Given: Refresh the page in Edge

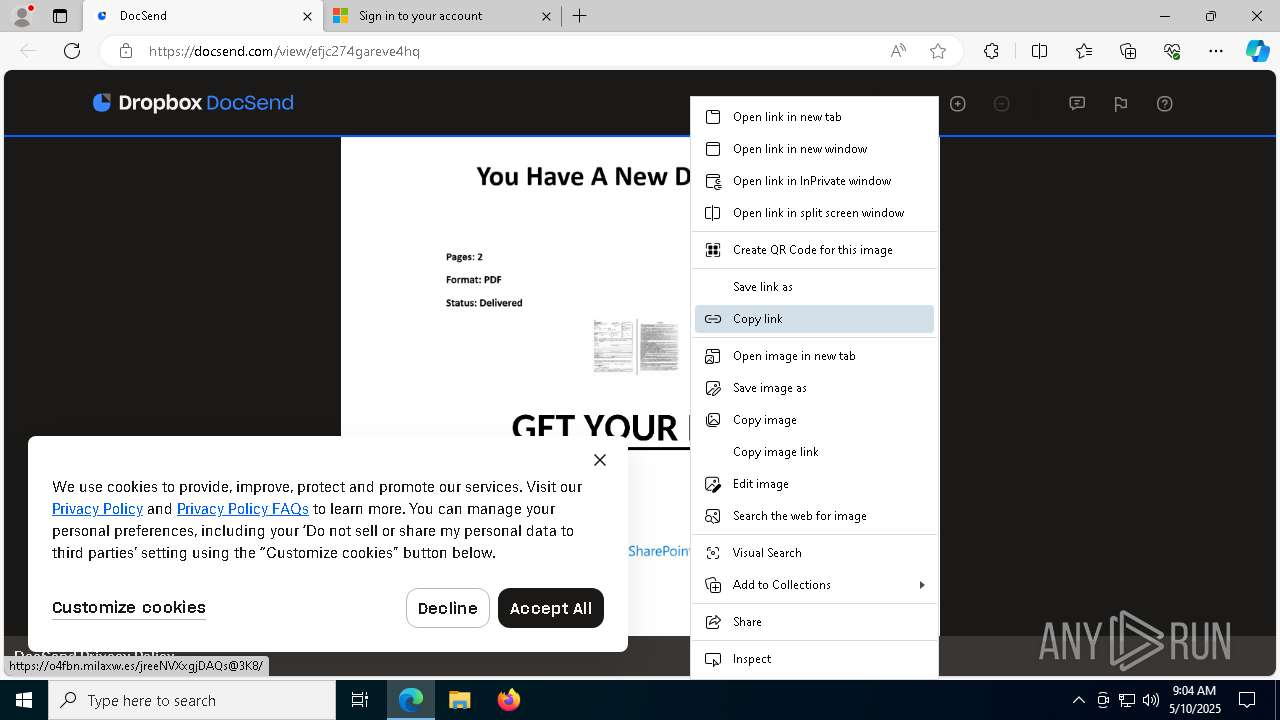Looking at the screenshot, I should (x=72, y=51).
